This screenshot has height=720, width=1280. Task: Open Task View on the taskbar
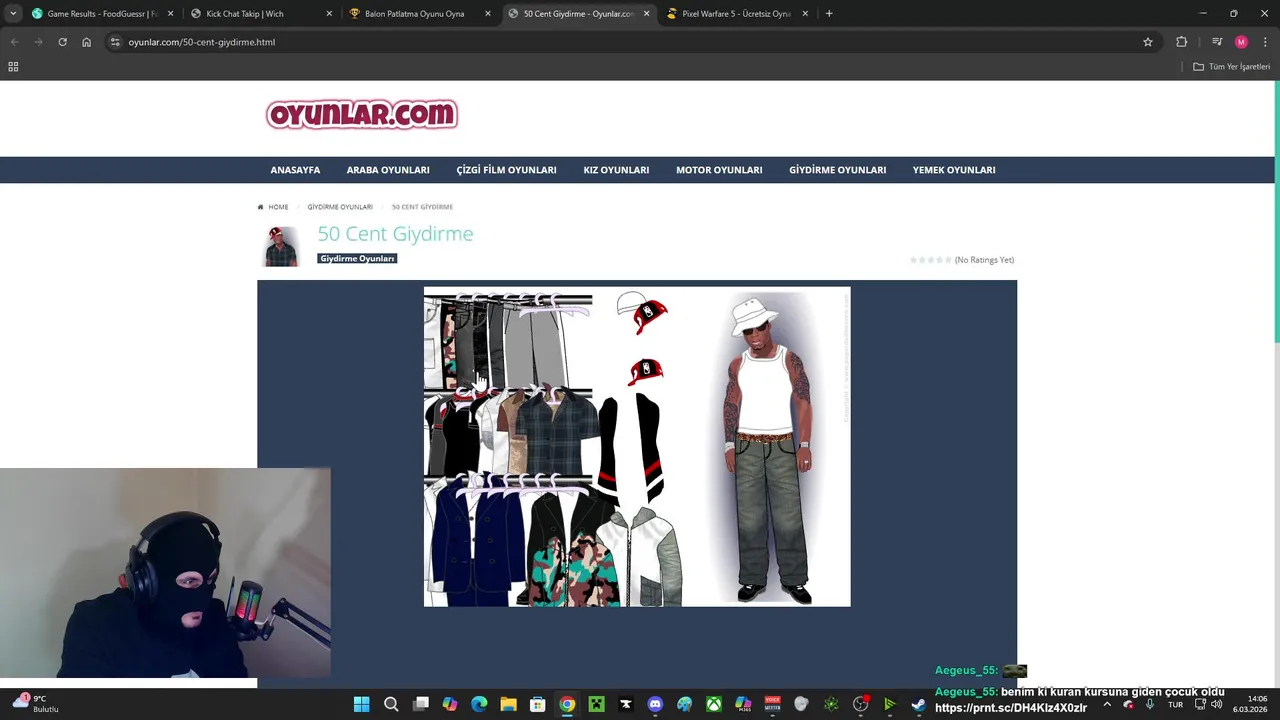[421, 704]
